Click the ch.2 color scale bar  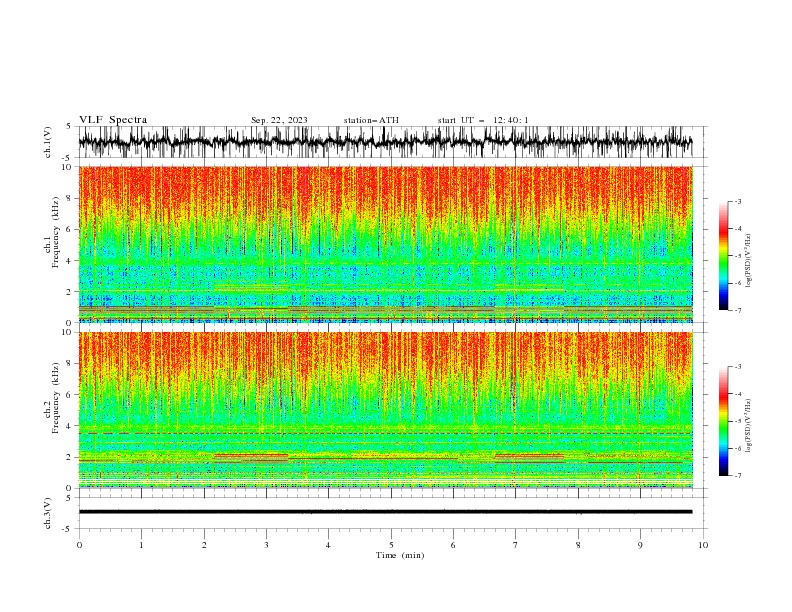pos(724,421)
